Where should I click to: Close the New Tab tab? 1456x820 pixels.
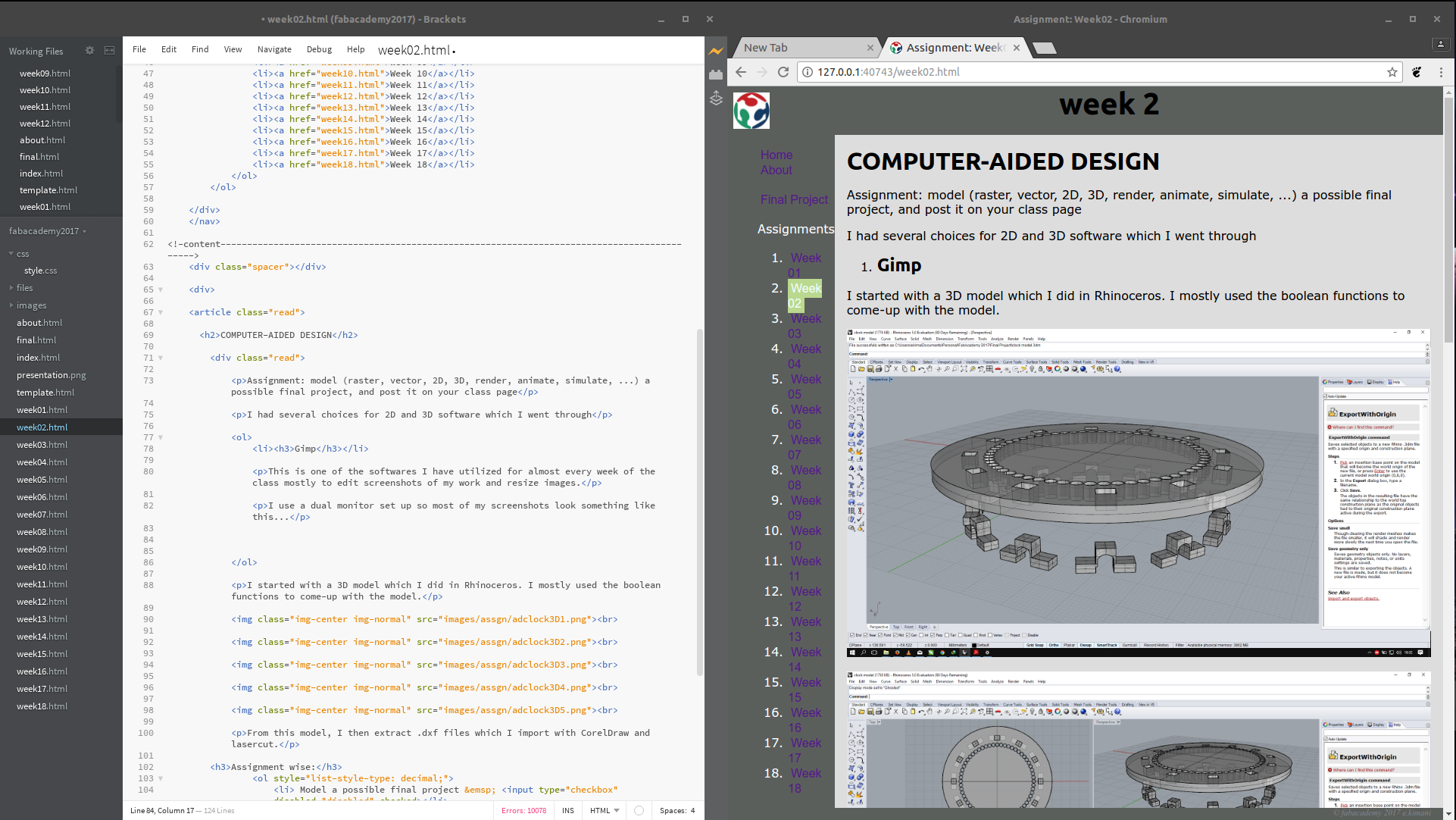tap(870, 48)
